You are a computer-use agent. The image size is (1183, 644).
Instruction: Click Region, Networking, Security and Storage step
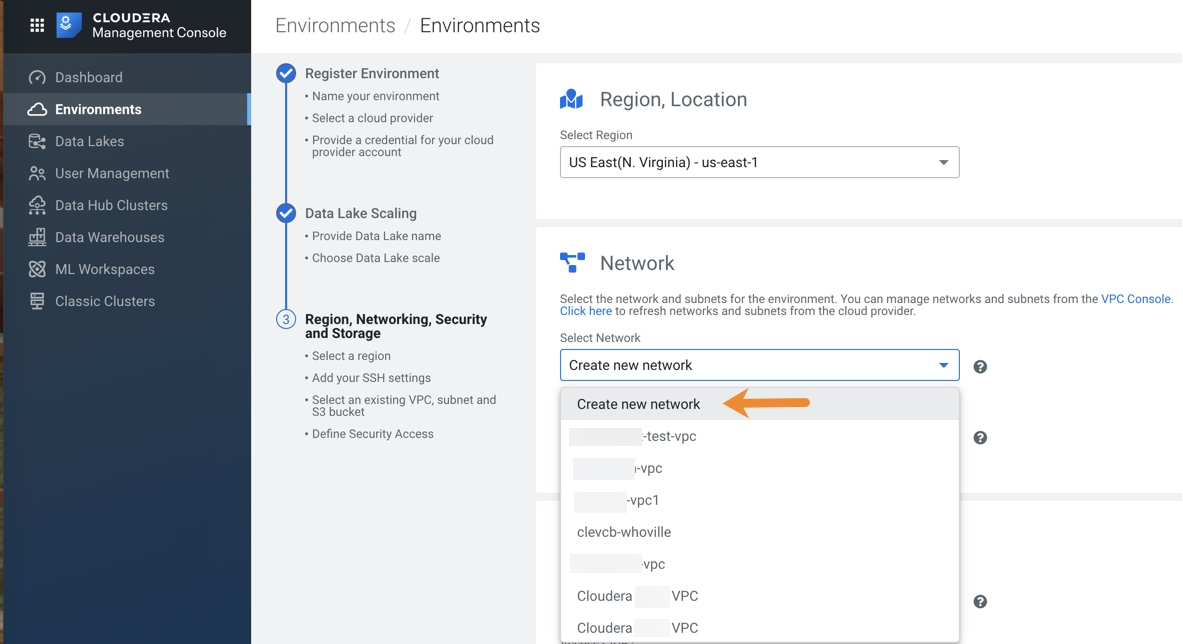396,327
